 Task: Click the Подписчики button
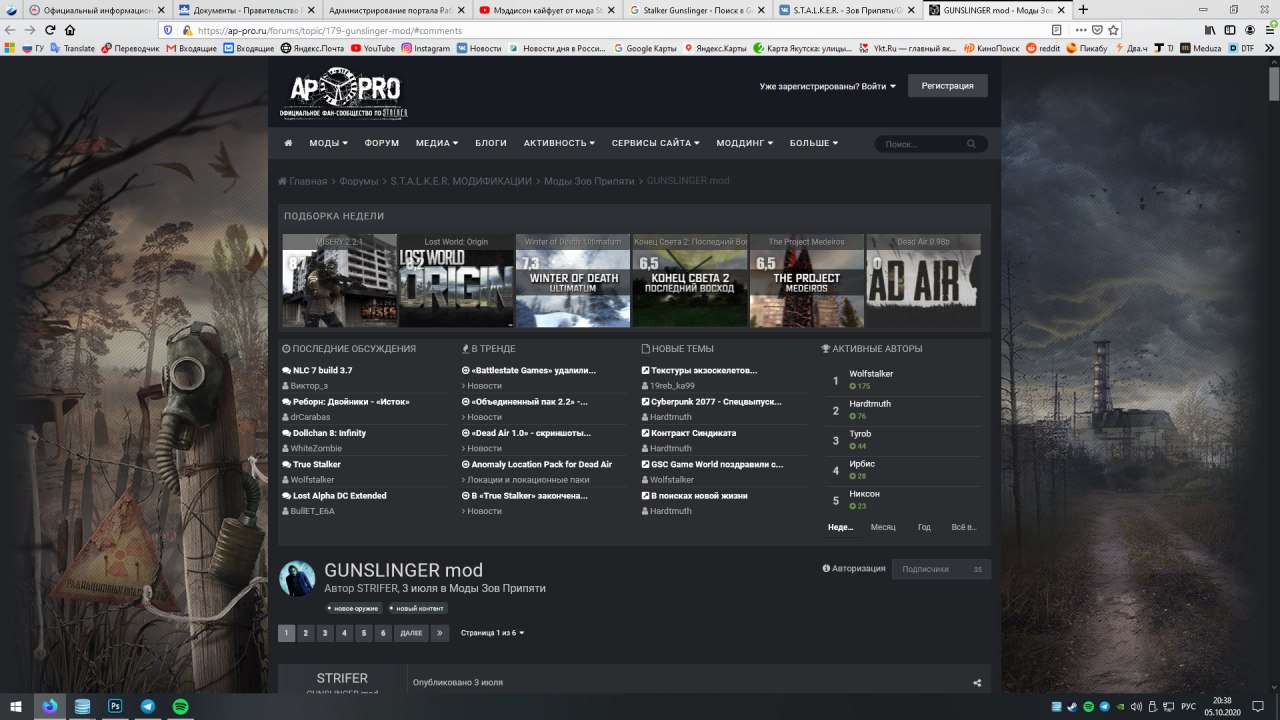click(x=941, y=568)
